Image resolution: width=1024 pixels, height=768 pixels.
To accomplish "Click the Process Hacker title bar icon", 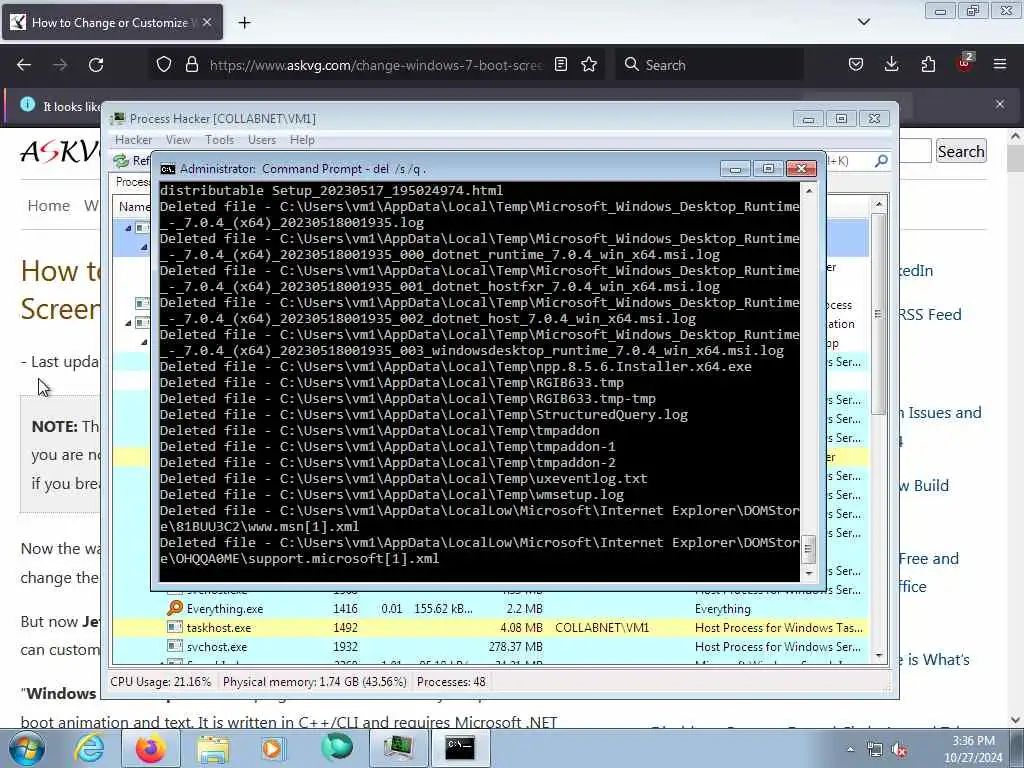I will pos(118,118).
